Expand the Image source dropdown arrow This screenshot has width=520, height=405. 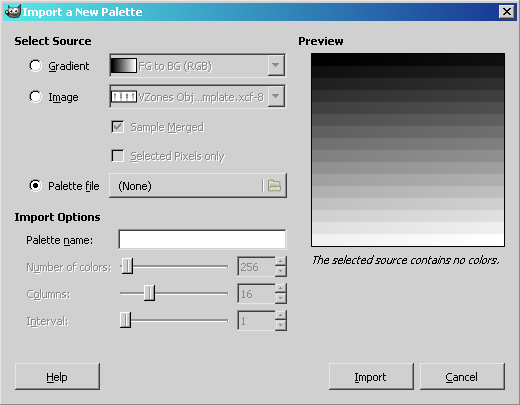[276, 96]
